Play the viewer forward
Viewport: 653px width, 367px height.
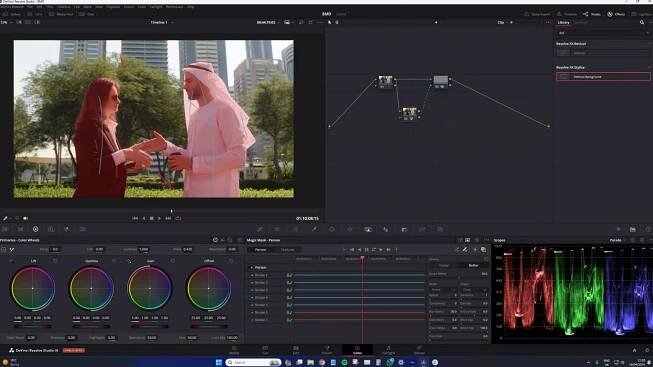(160, 218)
